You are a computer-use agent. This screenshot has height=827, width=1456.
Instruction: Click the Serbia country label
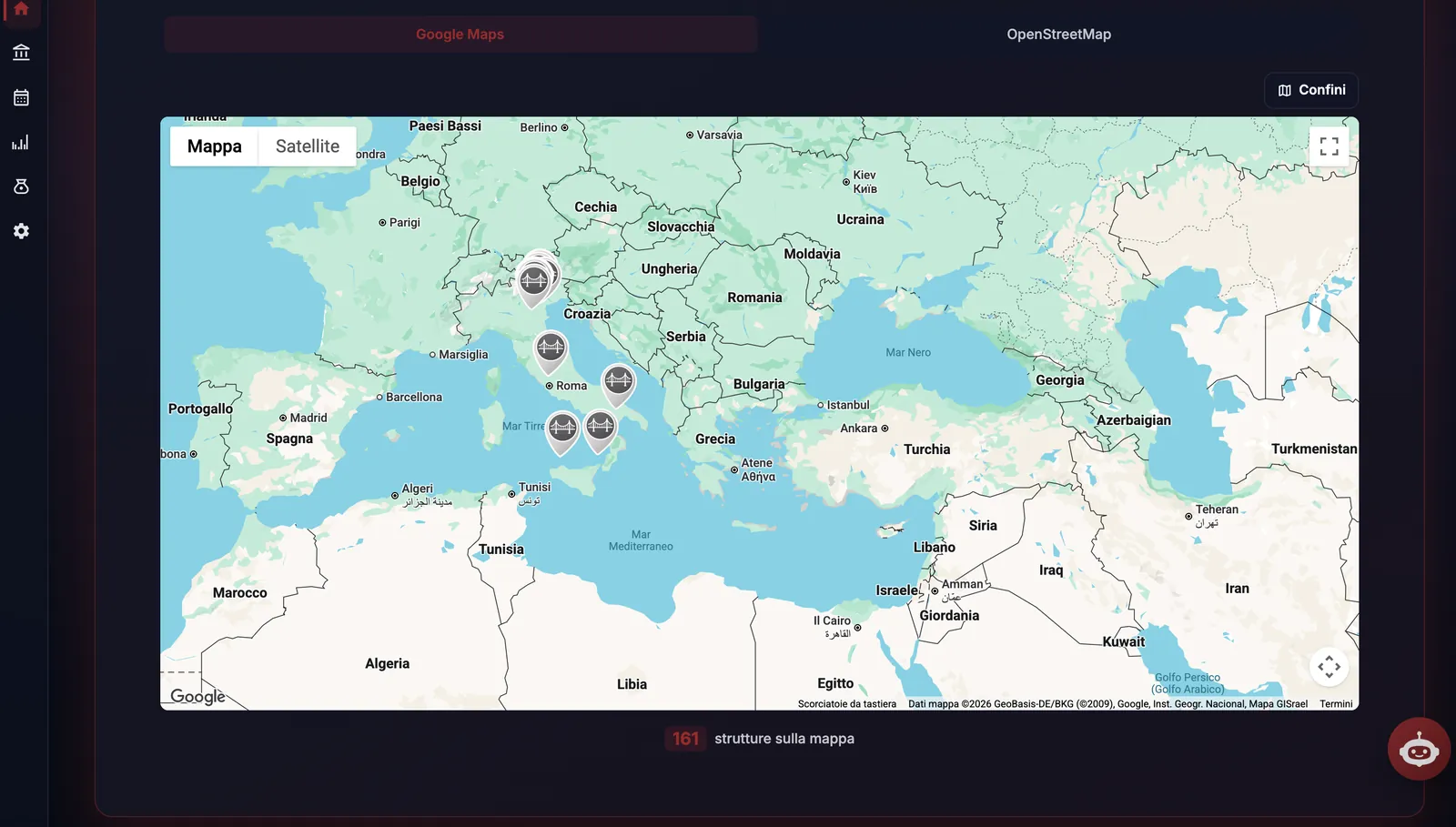click(685, 337)
